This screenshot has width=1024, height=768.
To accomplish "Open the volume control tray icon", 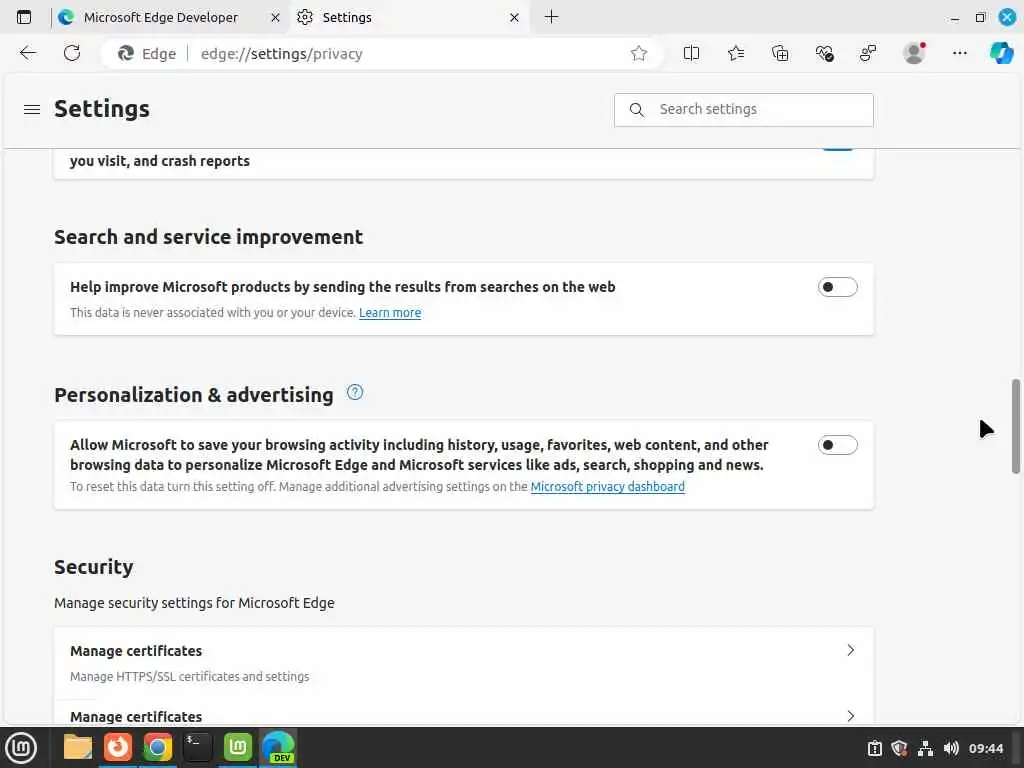I will (x=951, y=748).
